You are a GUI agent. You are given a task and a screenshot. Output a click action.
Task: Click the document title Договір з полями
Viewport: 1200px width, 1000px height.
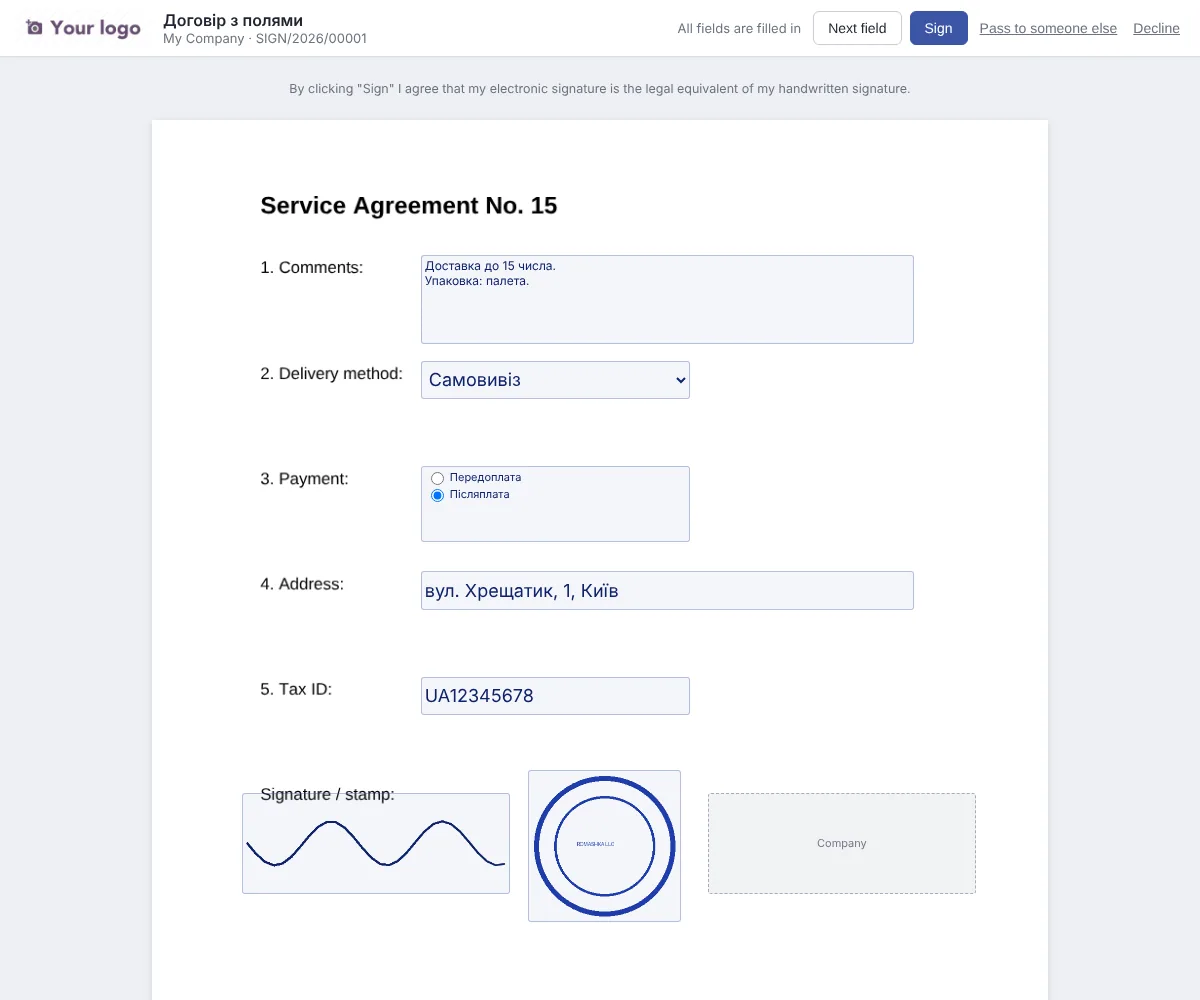[233, 20]
